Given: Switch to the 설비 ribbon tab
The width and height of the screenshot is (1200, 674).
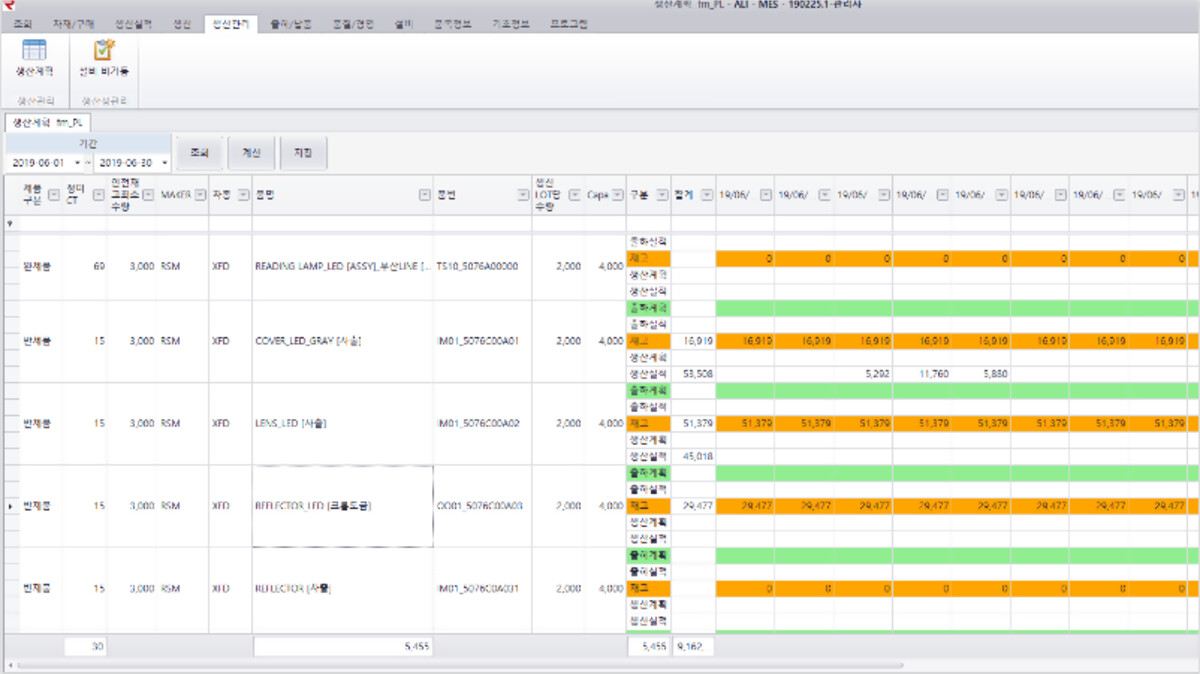Looking at the screenshot, I should [x=403, y=23].
